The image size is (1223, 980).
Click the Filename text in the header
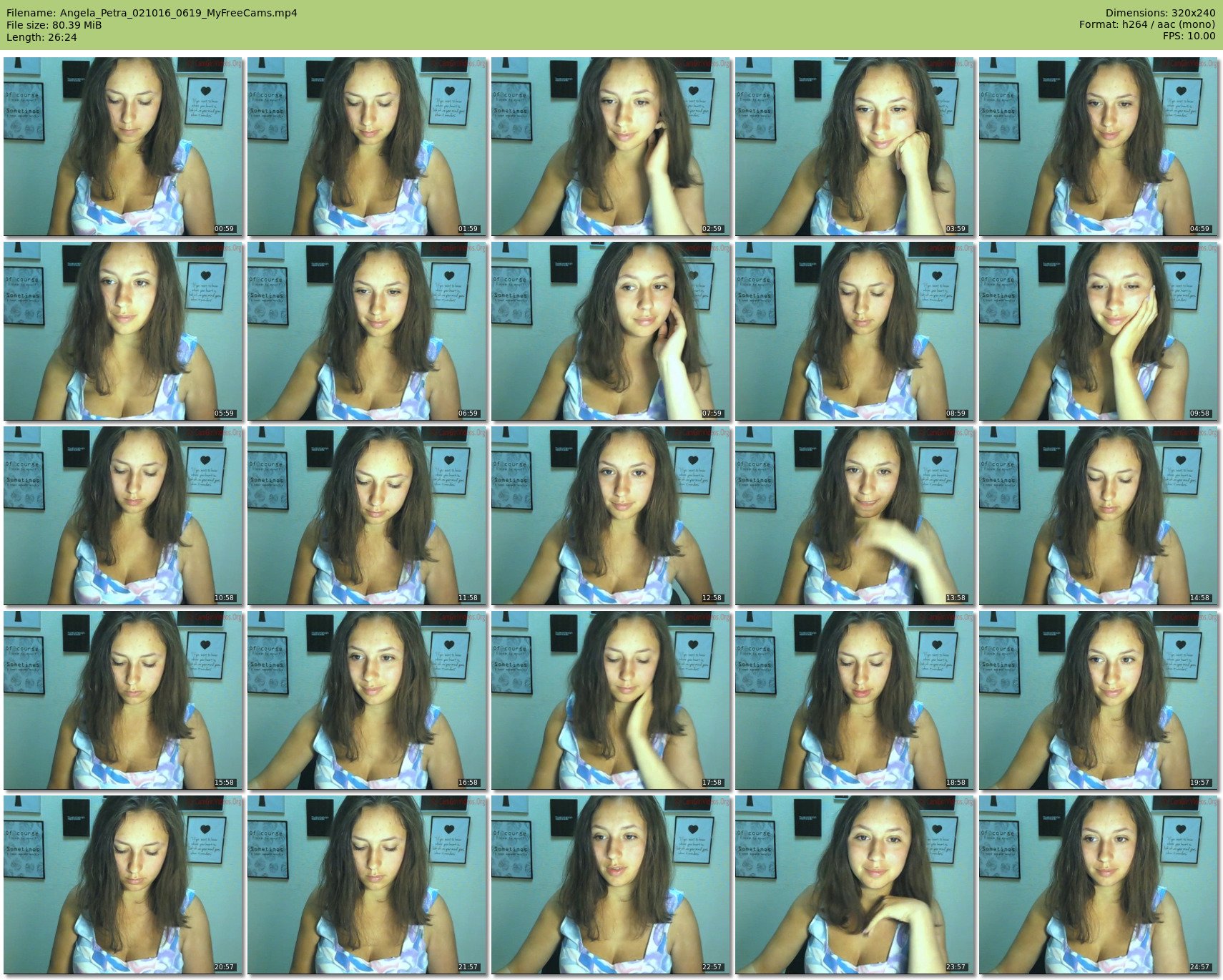tap(152, 13)
